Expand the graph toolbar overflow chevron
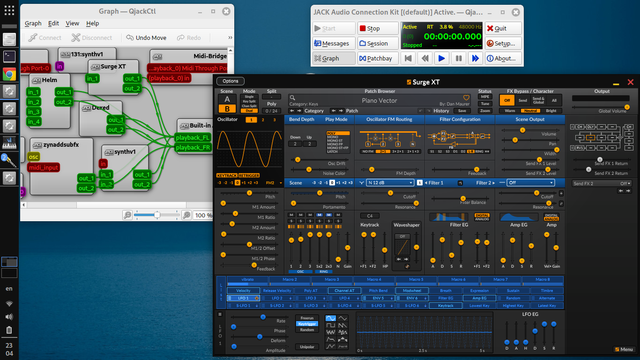 point(230,38)
